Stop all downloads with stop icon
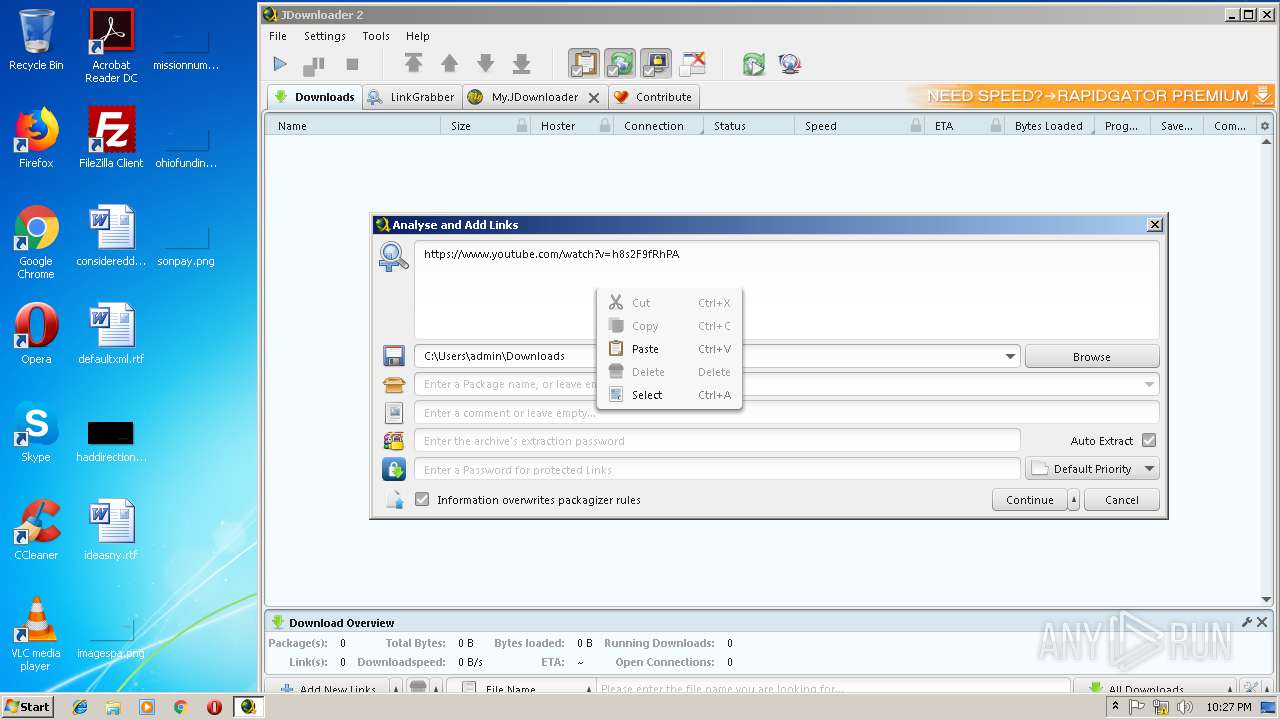Viewport: 1280px width, 720px height. 352,64
